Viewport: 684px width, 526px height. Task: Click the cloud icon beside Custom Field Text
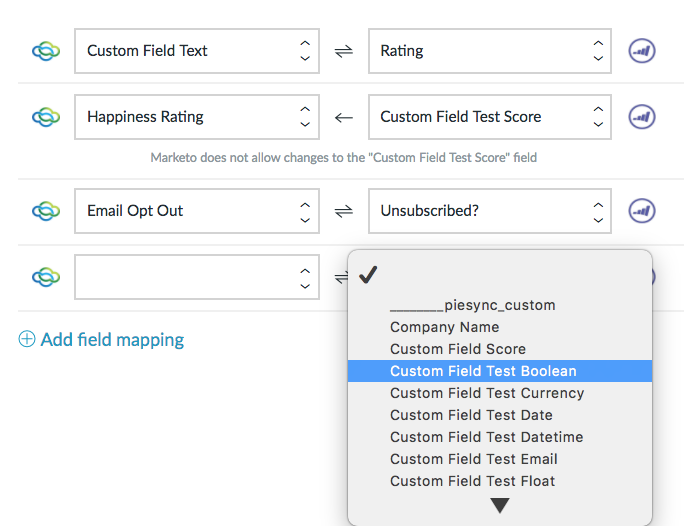click(46, 51)
